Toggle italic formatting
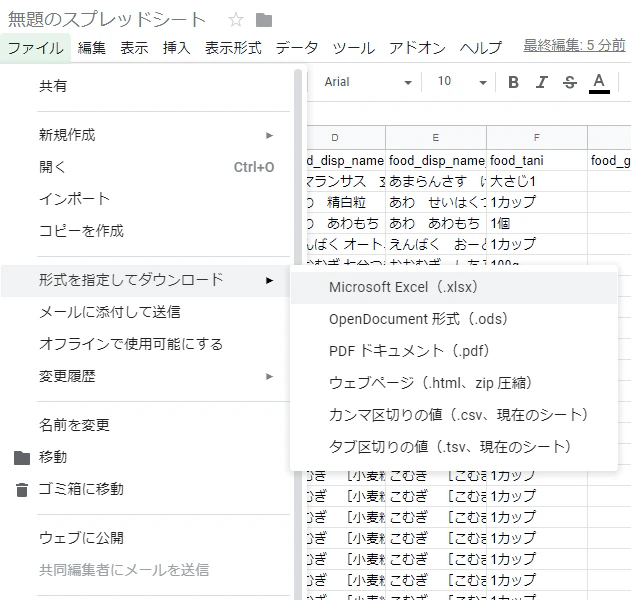This screenshot has height=600, width=631. point(542,82)
